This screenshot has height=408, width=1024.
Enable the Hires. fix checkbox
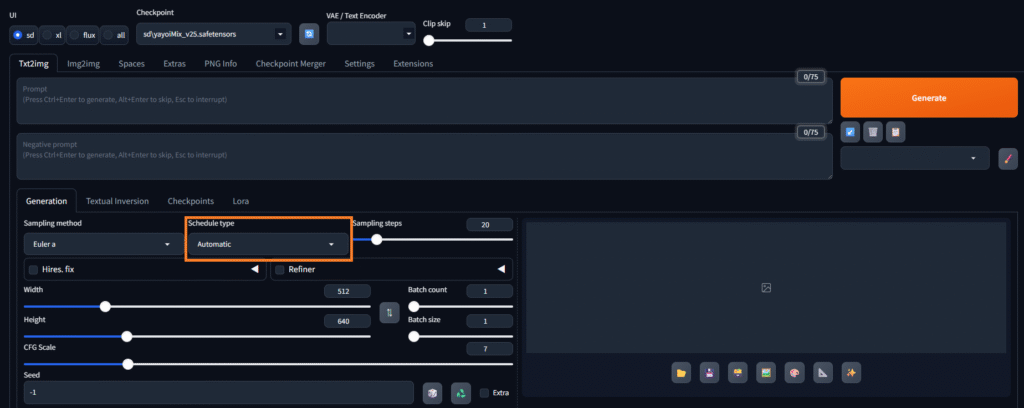pos(33,270)
